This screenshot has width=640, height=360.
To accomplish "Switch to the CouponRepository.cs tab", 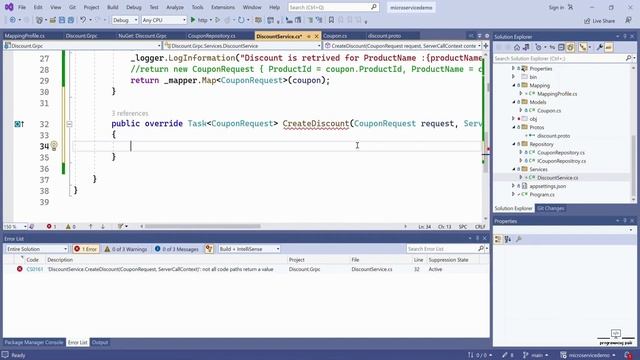I will click(211, 36).
